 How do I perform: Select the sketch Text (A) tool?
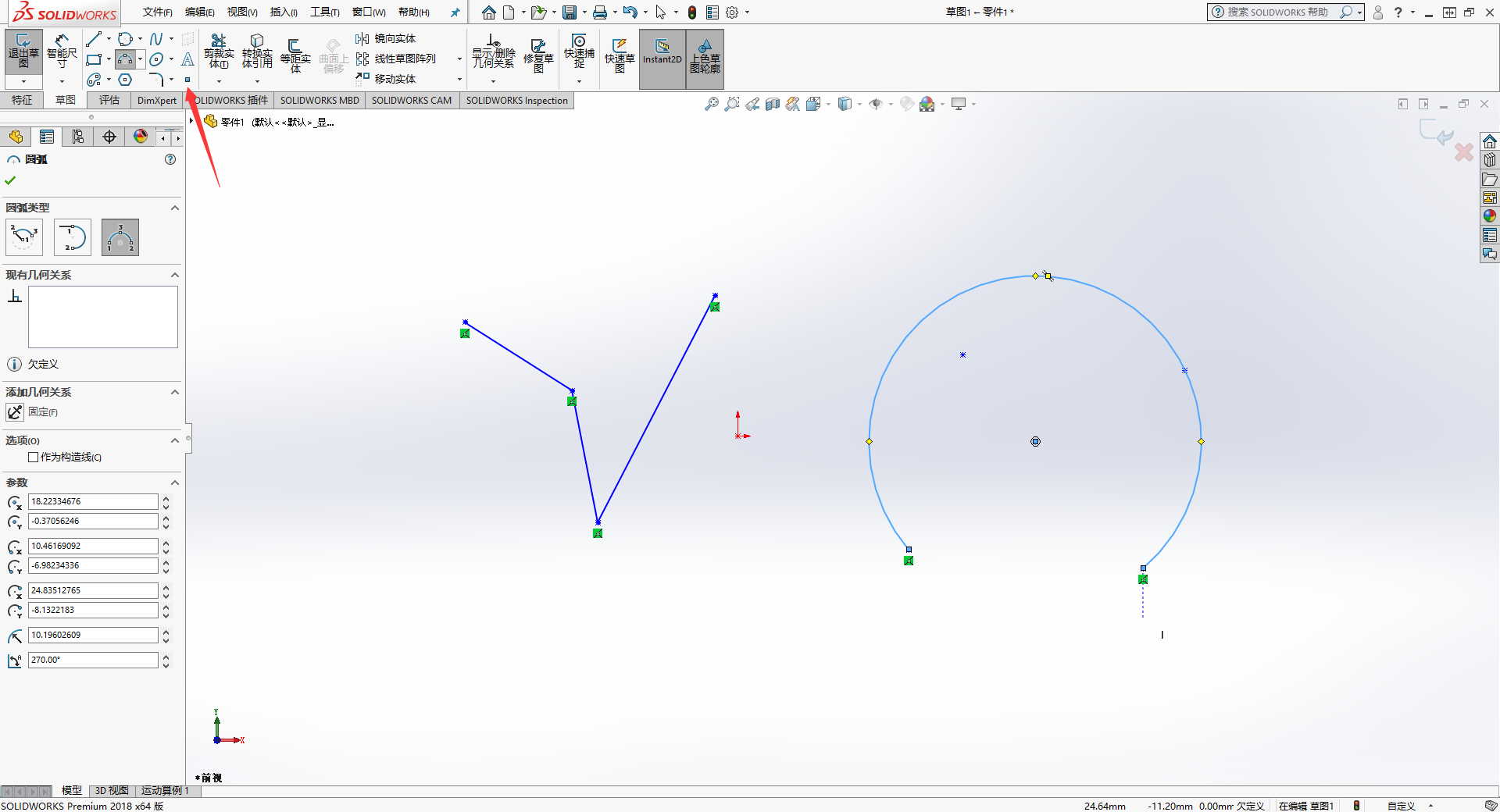(x=187, y=59)
